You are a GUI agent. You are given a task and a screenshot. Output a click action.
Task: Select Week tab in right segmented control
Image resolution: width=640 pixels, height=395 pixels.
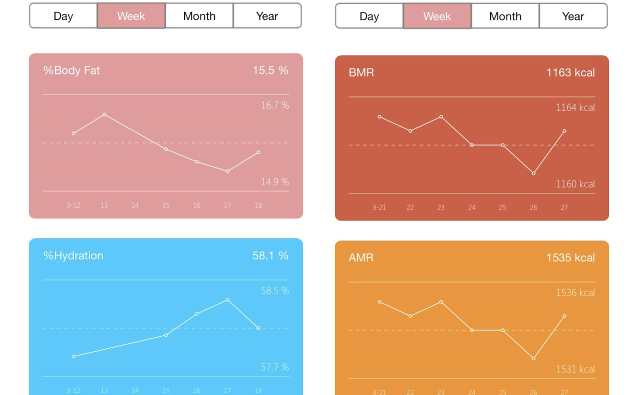coord(437,16)
